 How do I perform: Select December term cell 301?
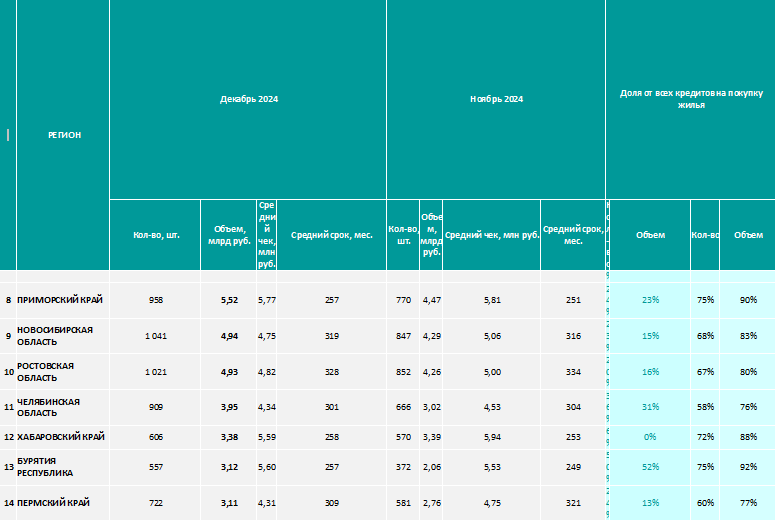pyautogui.click(x=331, y=407)
